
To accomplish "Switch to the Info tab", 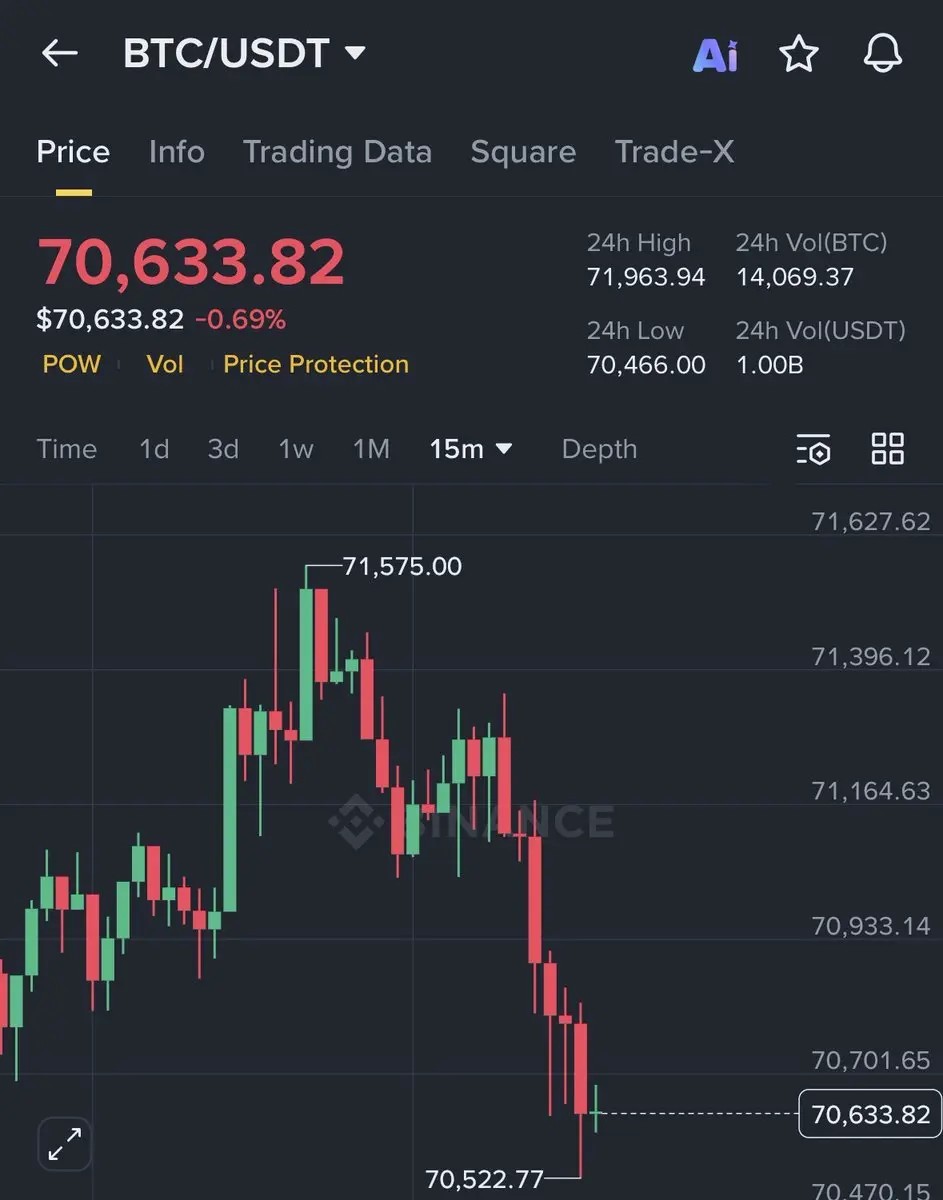I will tap(177, 152).
